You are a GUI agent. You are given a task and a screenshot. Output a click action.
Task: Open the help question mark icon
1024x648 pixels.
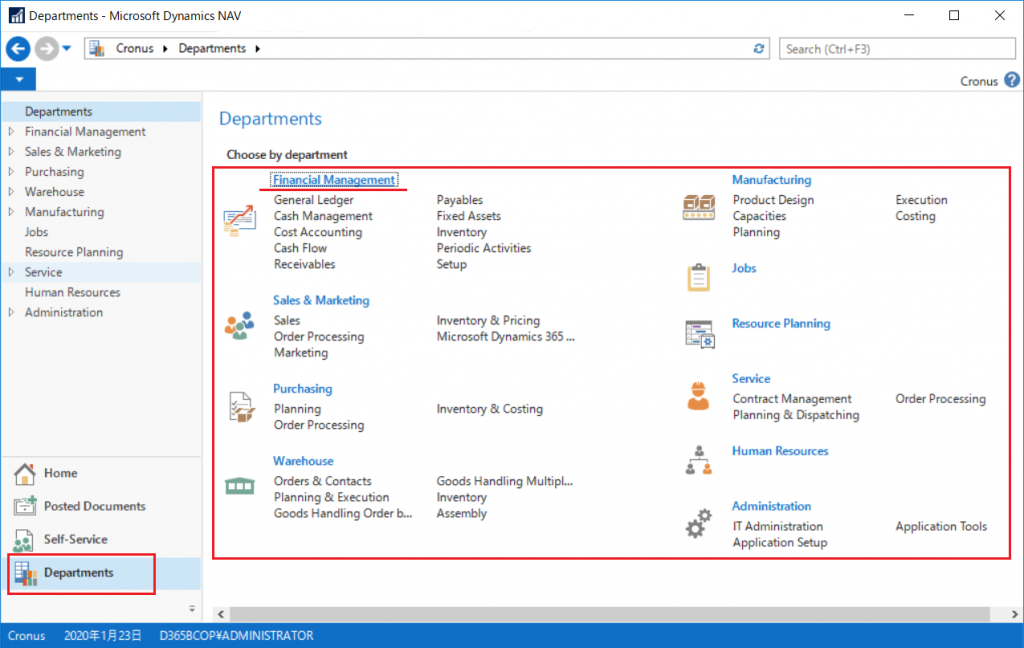(1012, 80)
